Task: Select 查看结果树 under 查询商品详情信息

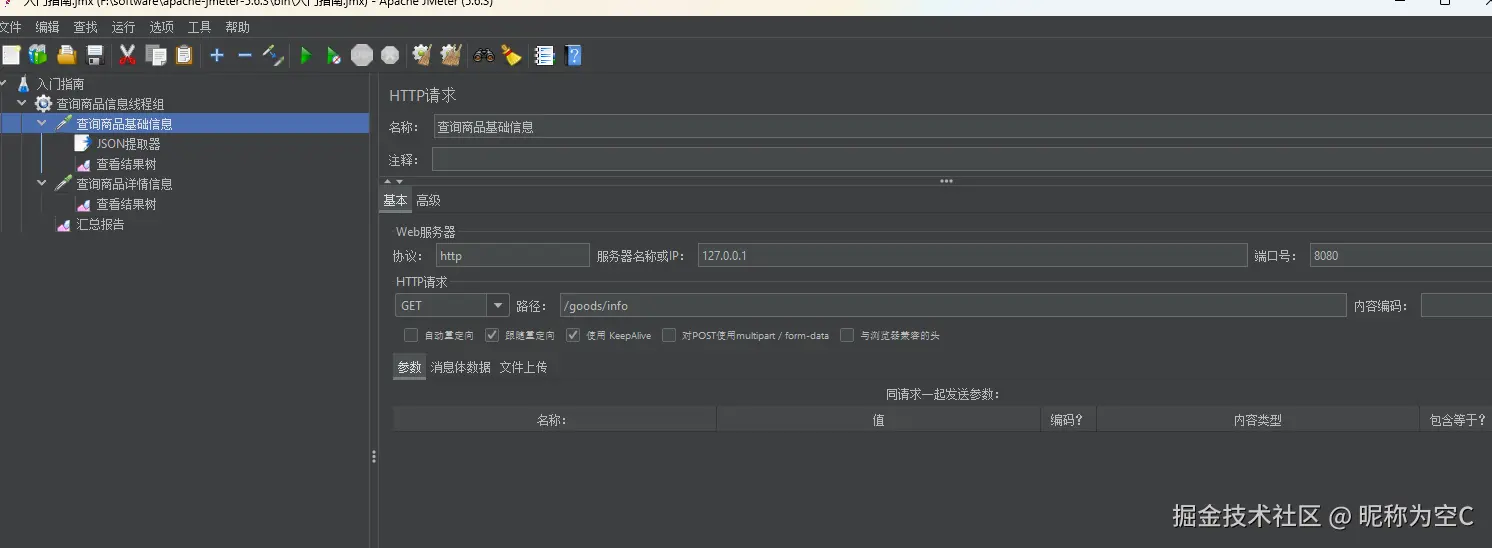Action: [x=126, y=204]
